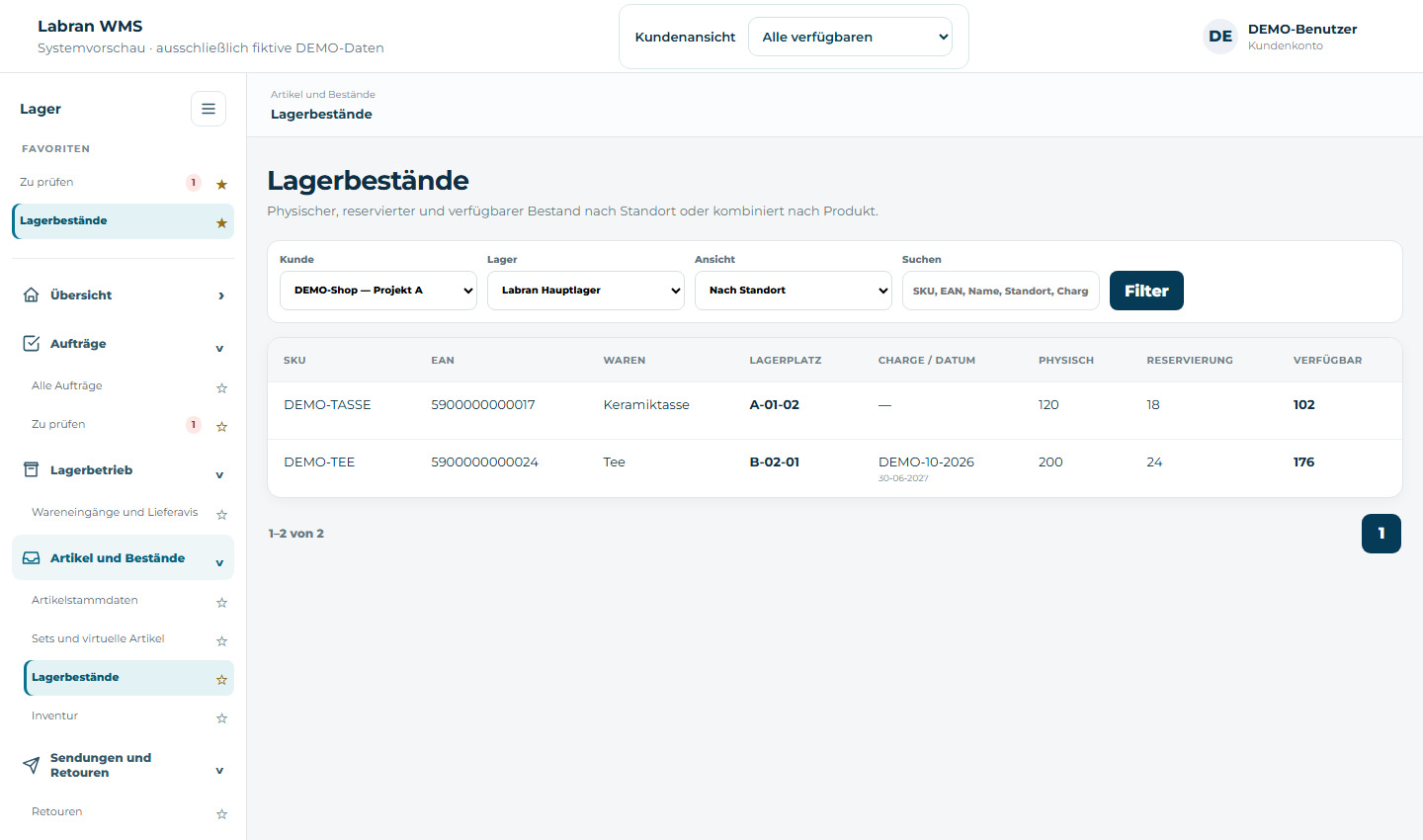Screen dimensions: 1423x840
Task: Open Inventur menu item
Action: pyautogui.click(x=54, y=715)
